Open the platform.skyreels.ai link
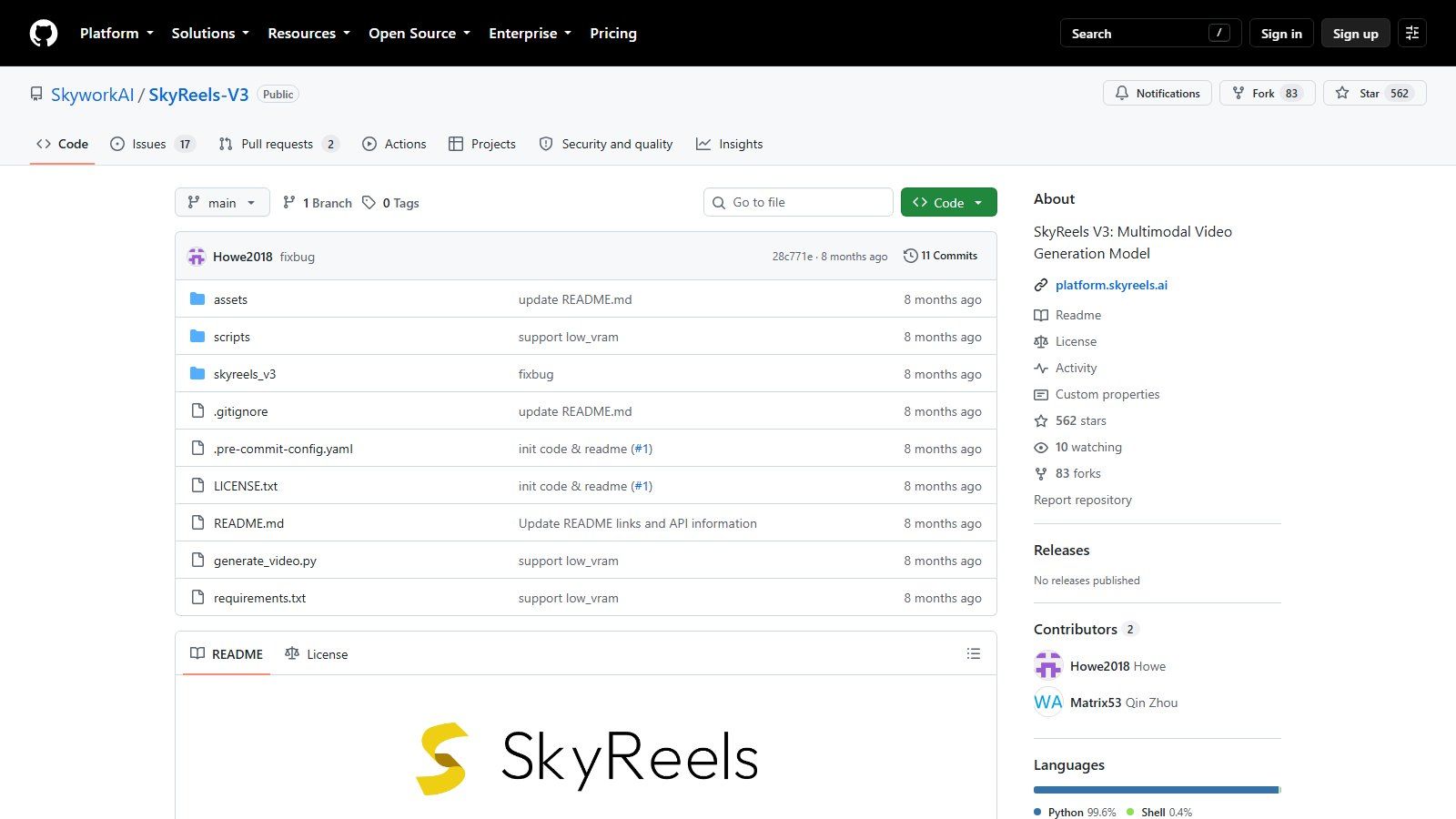The width and height of the screenshot is (1456, 819). (1111, 285)
